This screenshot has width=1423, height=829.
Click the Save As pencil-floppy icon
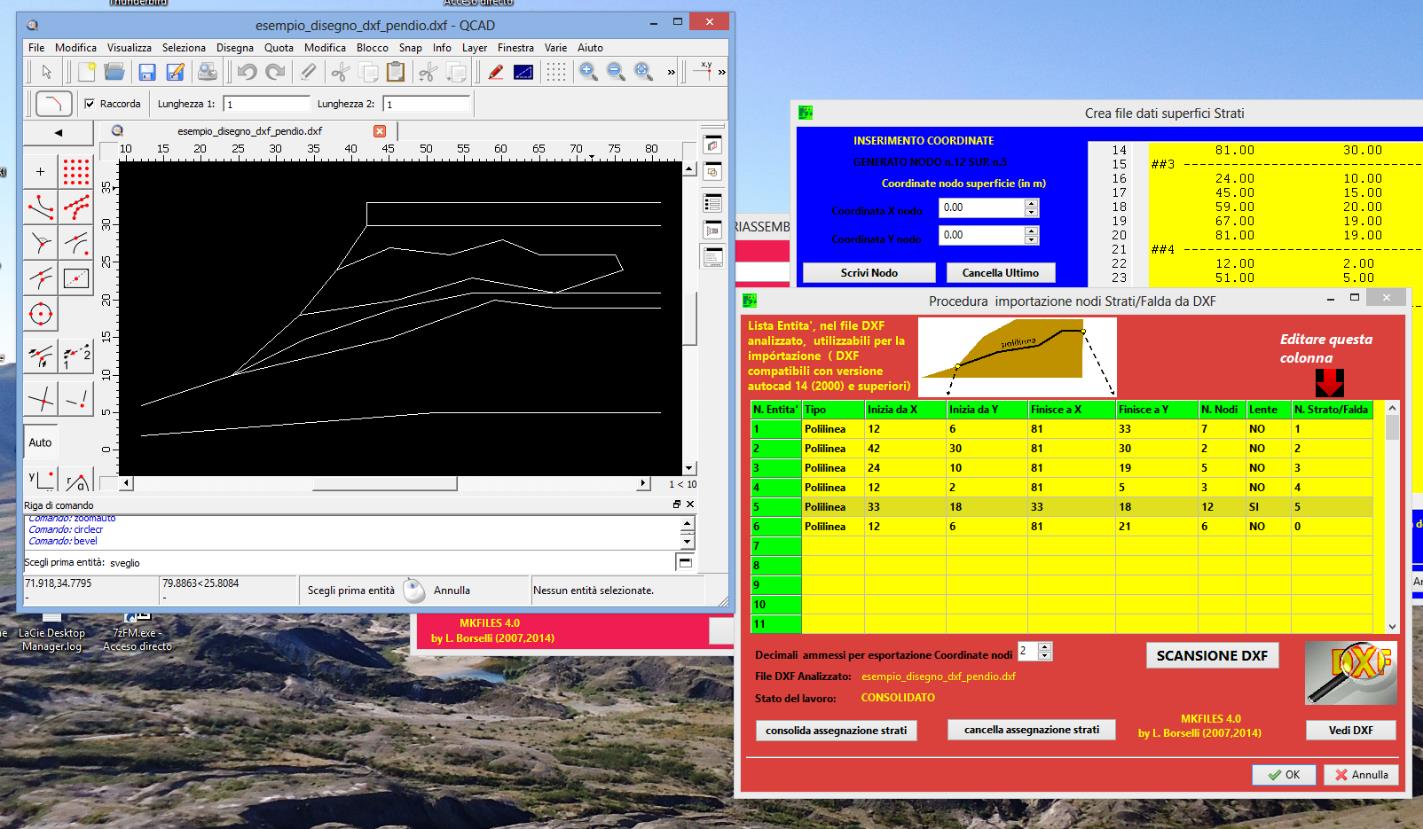(x=174, y=73)
